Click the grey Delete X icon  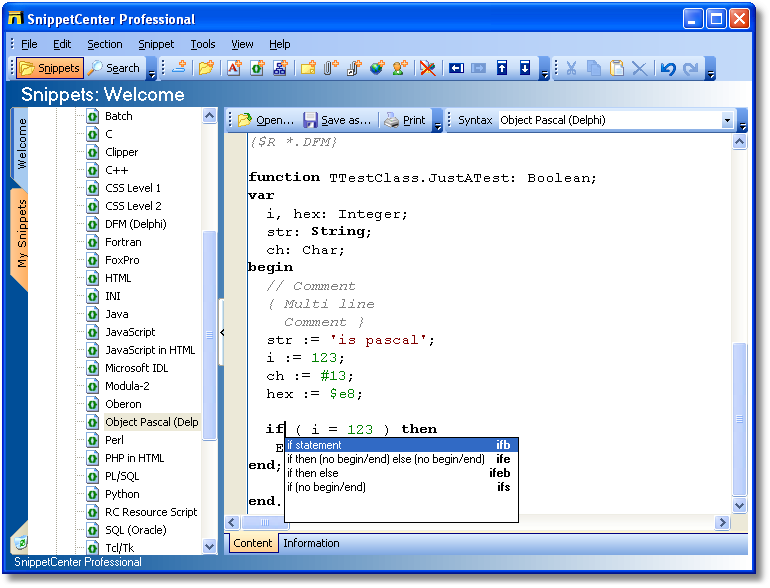(639, 68)
